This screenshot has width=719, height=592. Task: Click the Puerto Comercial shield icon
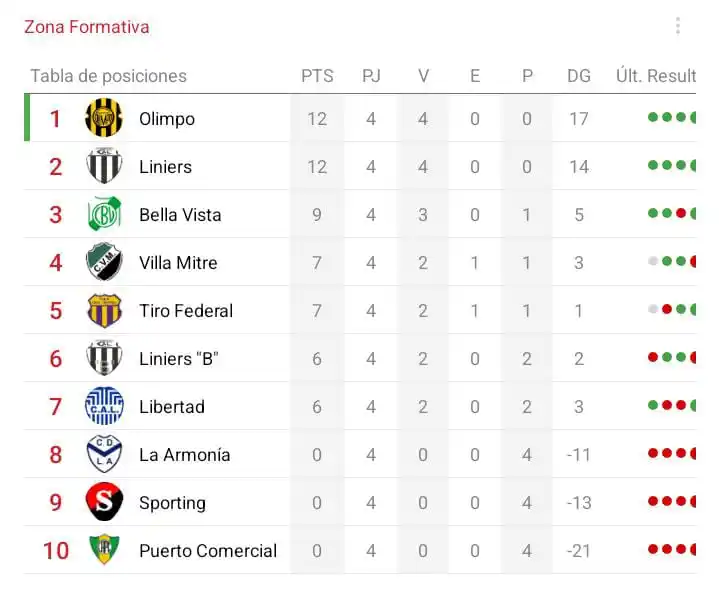104,549
